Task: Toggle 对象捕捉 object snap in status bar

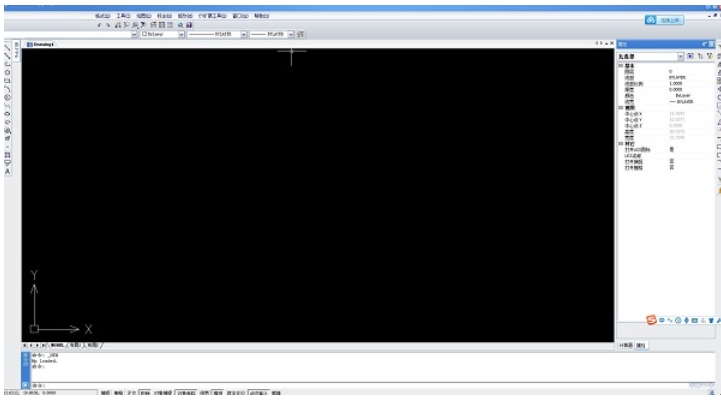Action: (163, 393)
